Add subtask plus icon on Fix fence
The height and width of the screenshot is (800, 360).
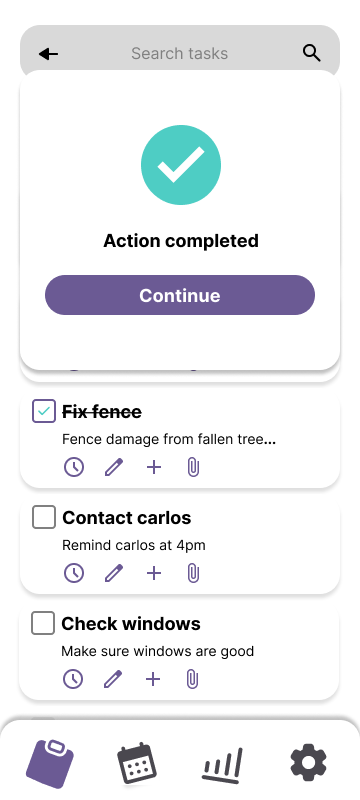(x=153, y=467)
